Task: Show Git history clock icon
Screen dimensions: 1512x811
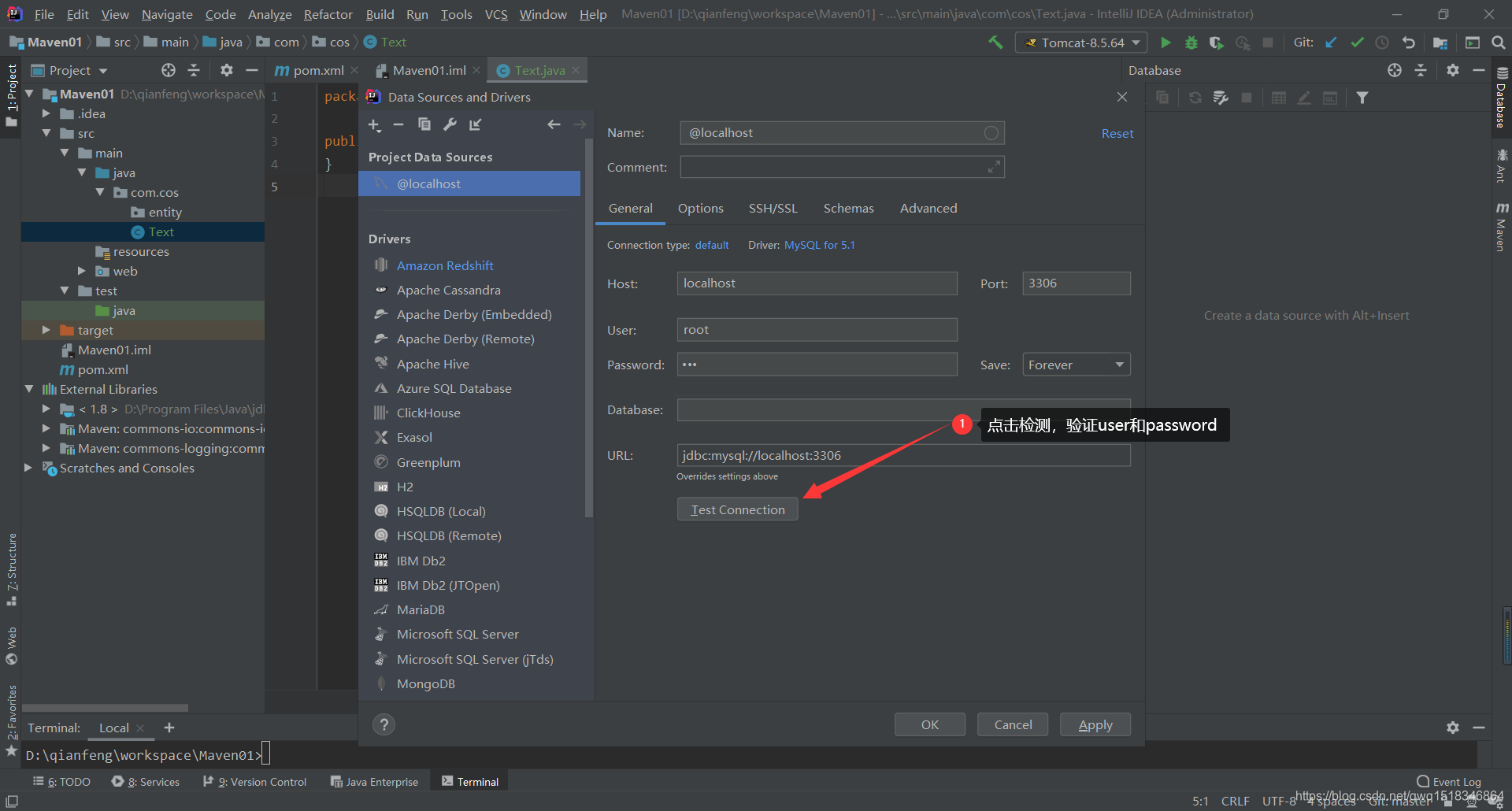Action: [x=1382, y=43]
